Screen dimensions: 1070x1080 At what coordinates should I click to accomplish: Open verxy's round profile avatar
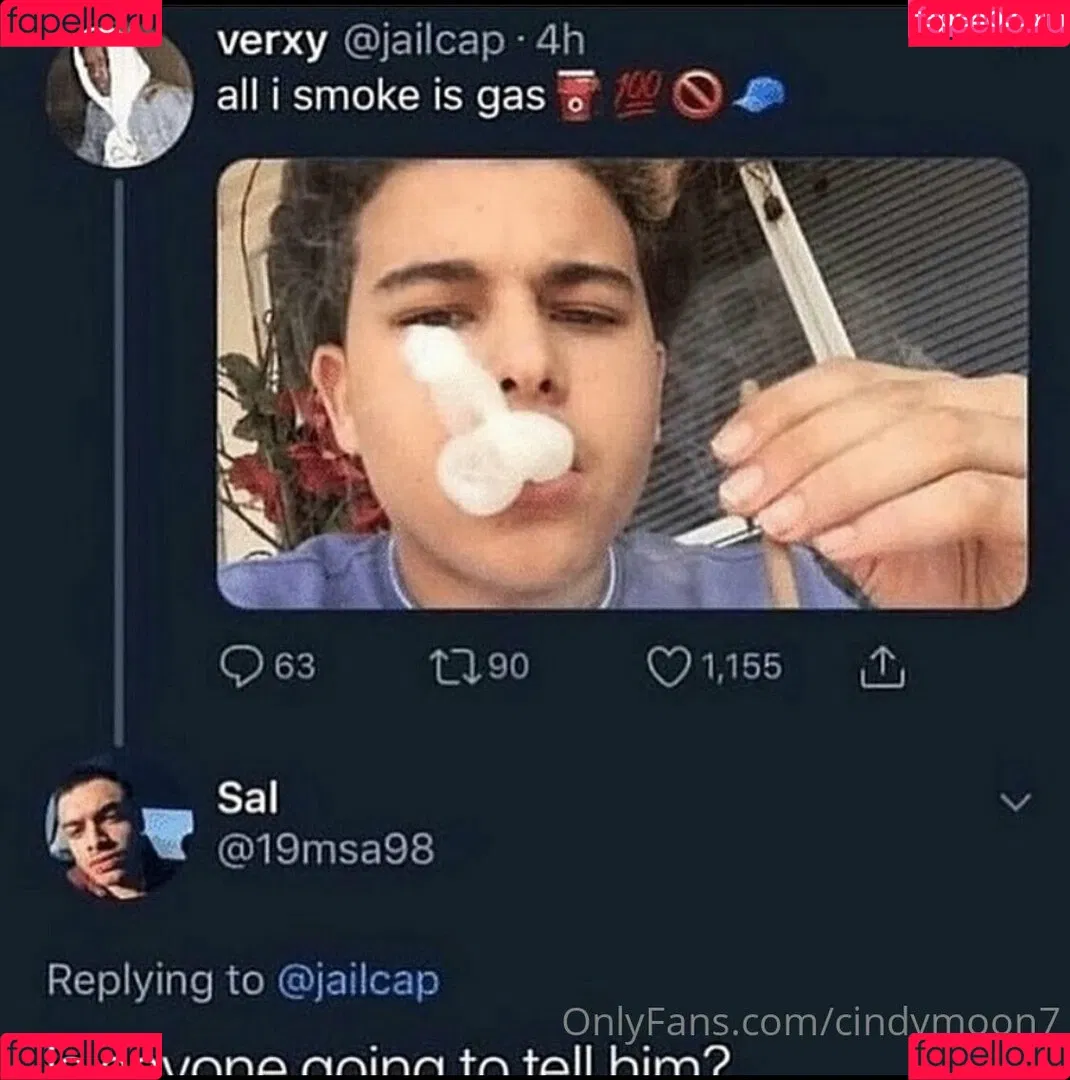[119, 96]
